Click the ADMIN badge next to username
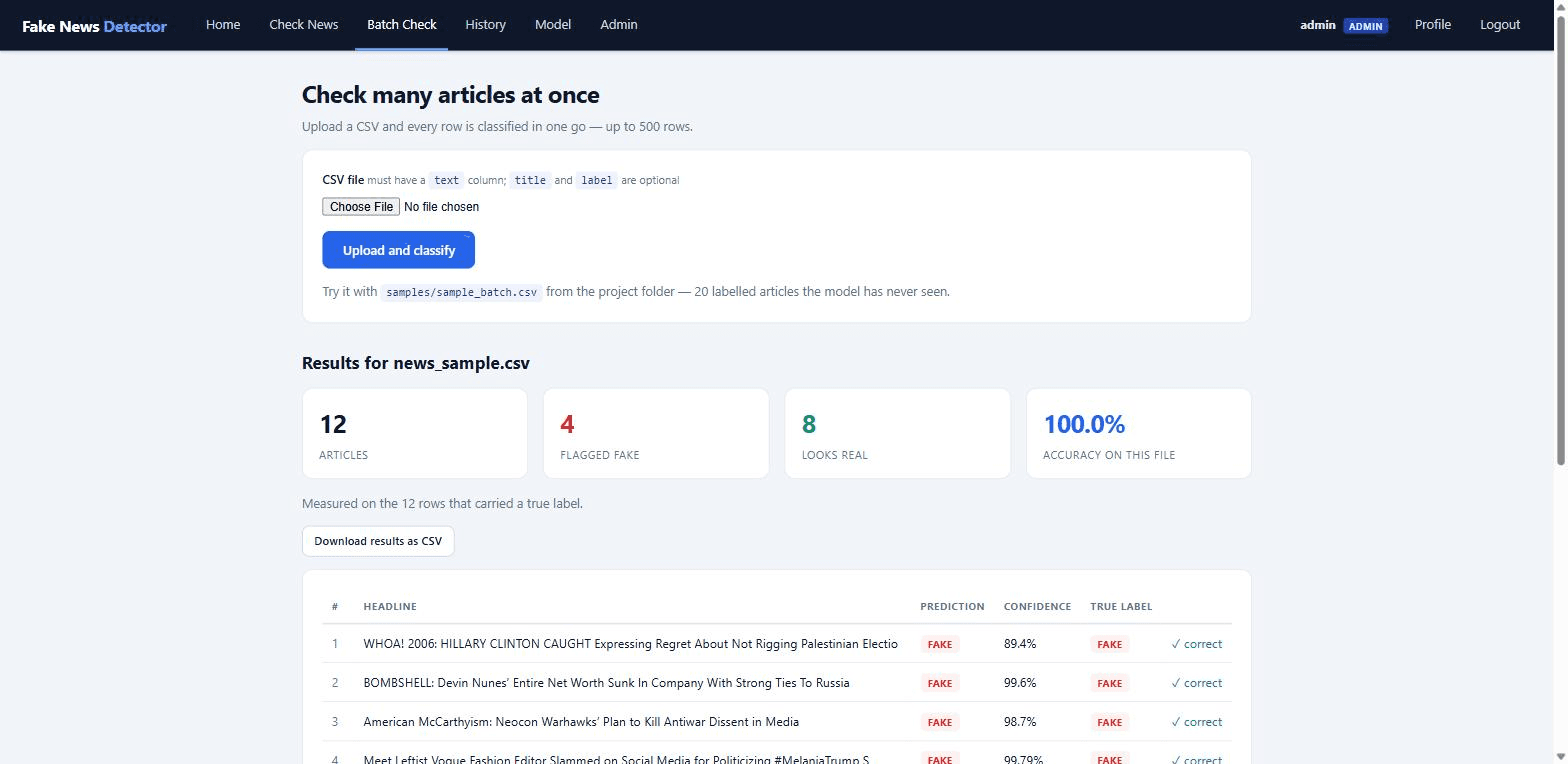The image size is (1568, 764). pyautogui.click(x=1365, y=26)
